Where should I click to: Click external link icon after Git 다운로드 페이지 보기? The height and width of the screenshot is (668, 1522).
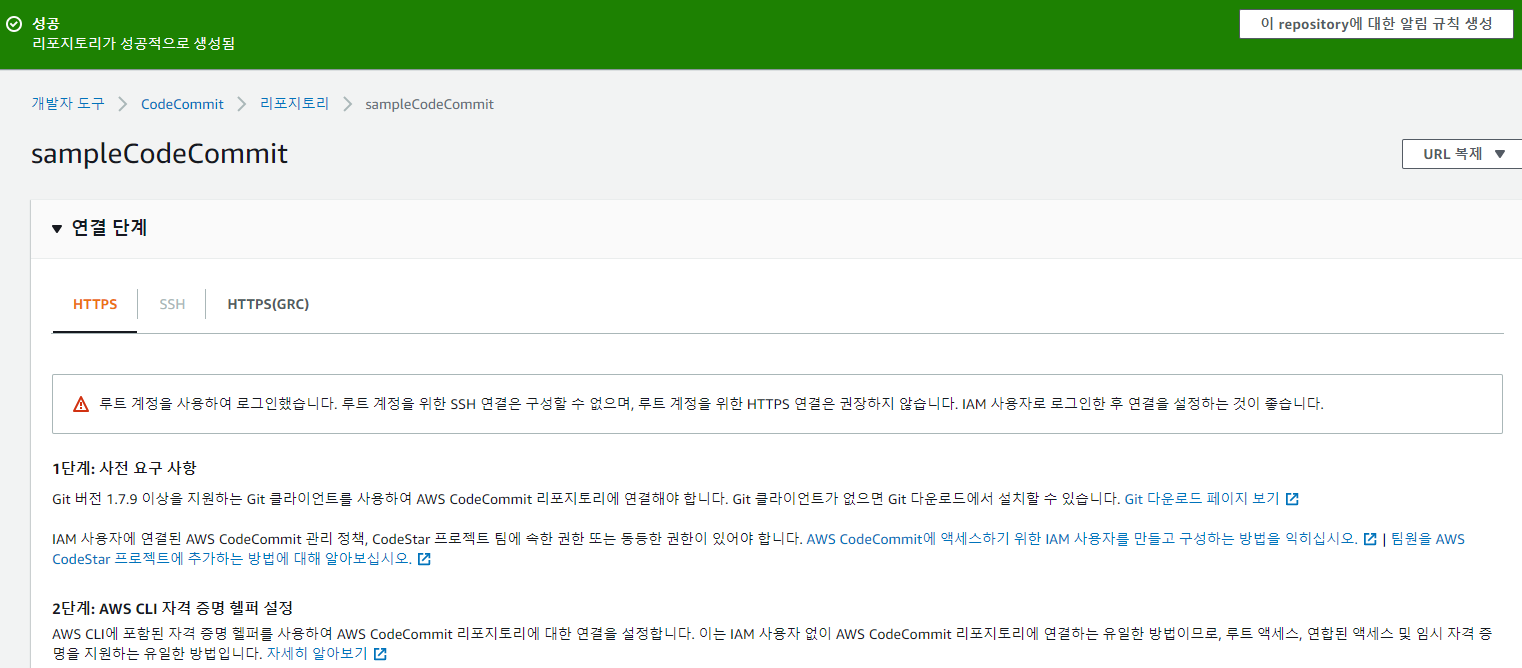tap(1292, 498)
